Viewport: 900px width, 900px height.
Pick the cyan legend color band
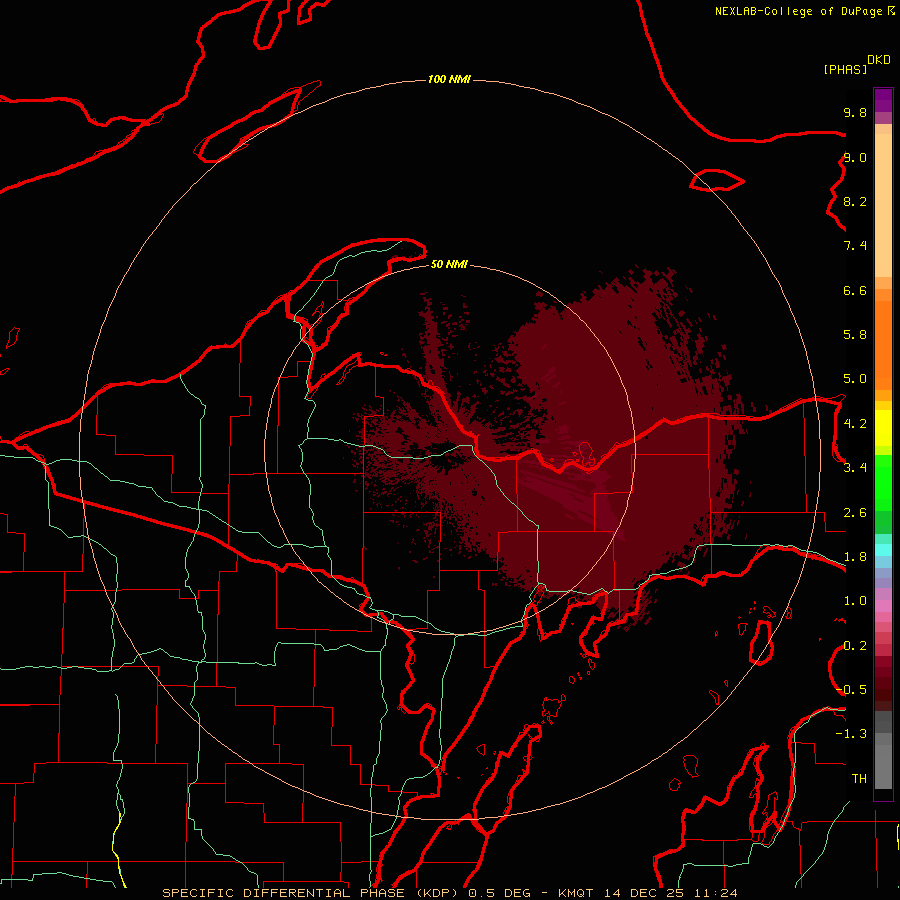click(883, 549)
